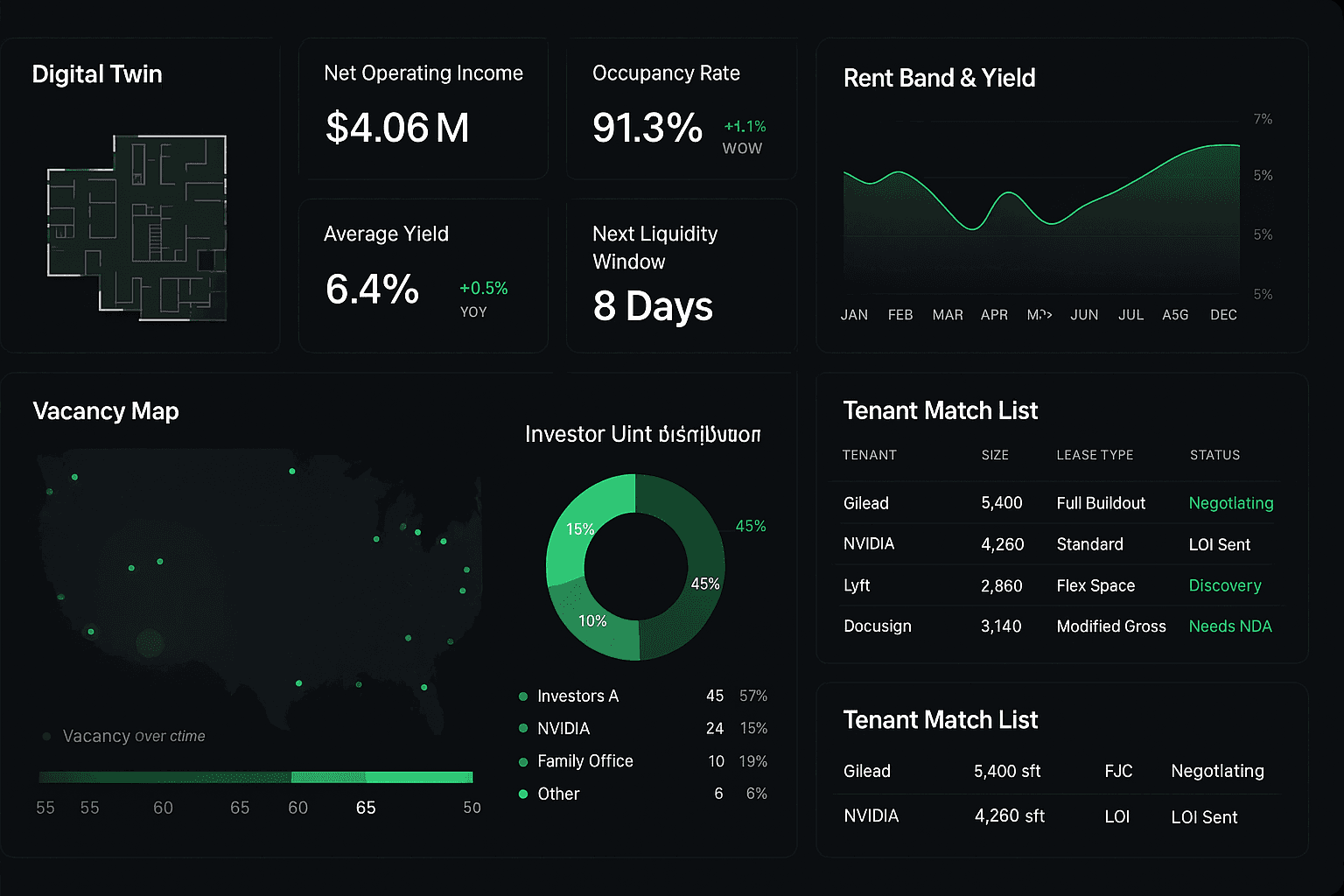Select the Tenant Match List header
Image resolution: width=1344 pixels, height=896 pixels.
pos(940,409)
